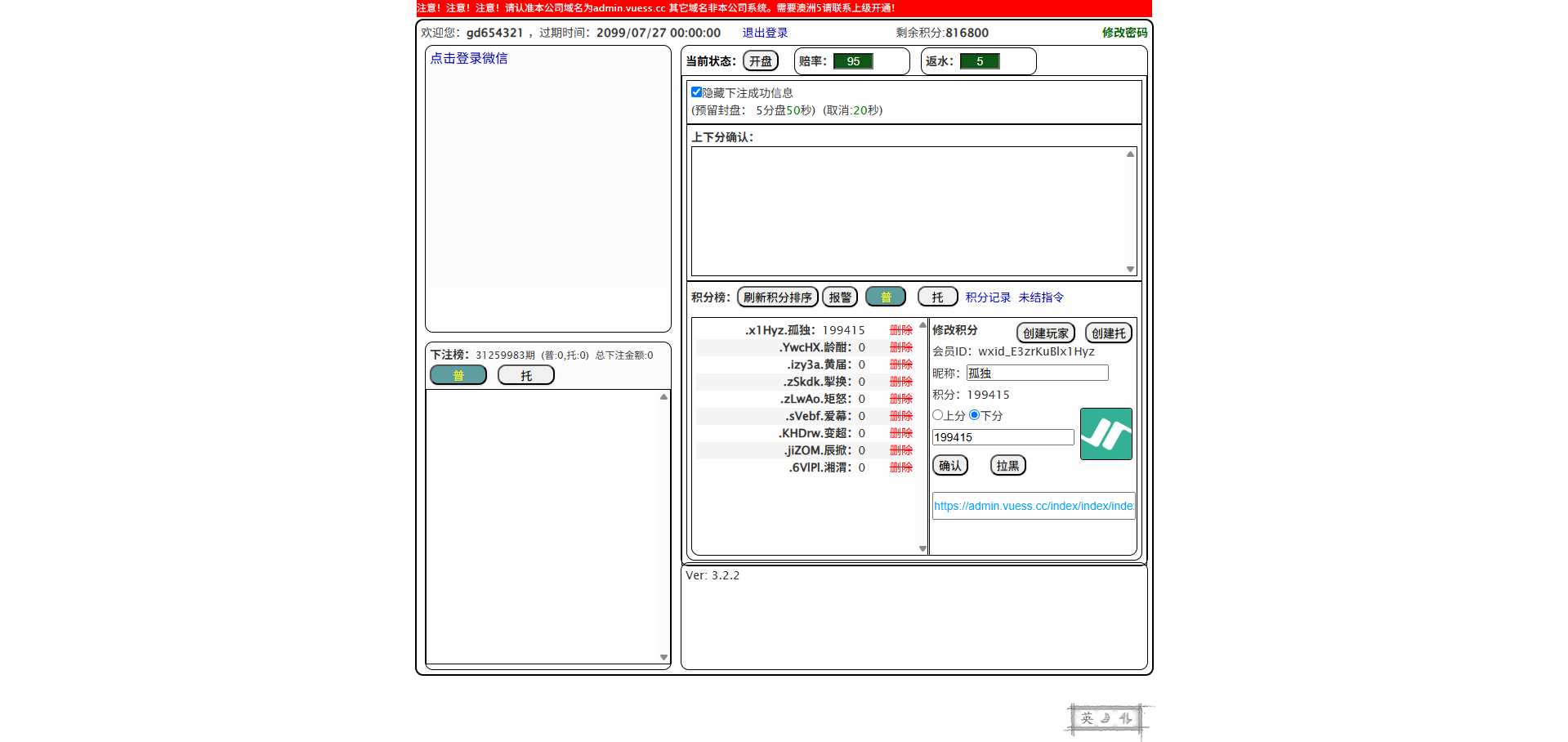Click the IME language indicator at bottom right

(x=1106, y=718)
